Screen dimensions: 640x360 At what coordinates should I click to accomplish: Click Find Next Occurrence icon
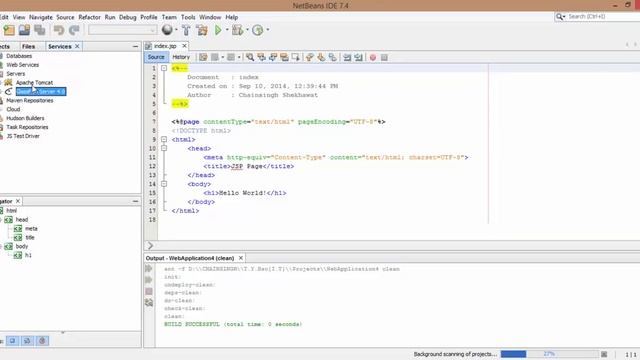[273, 58]
